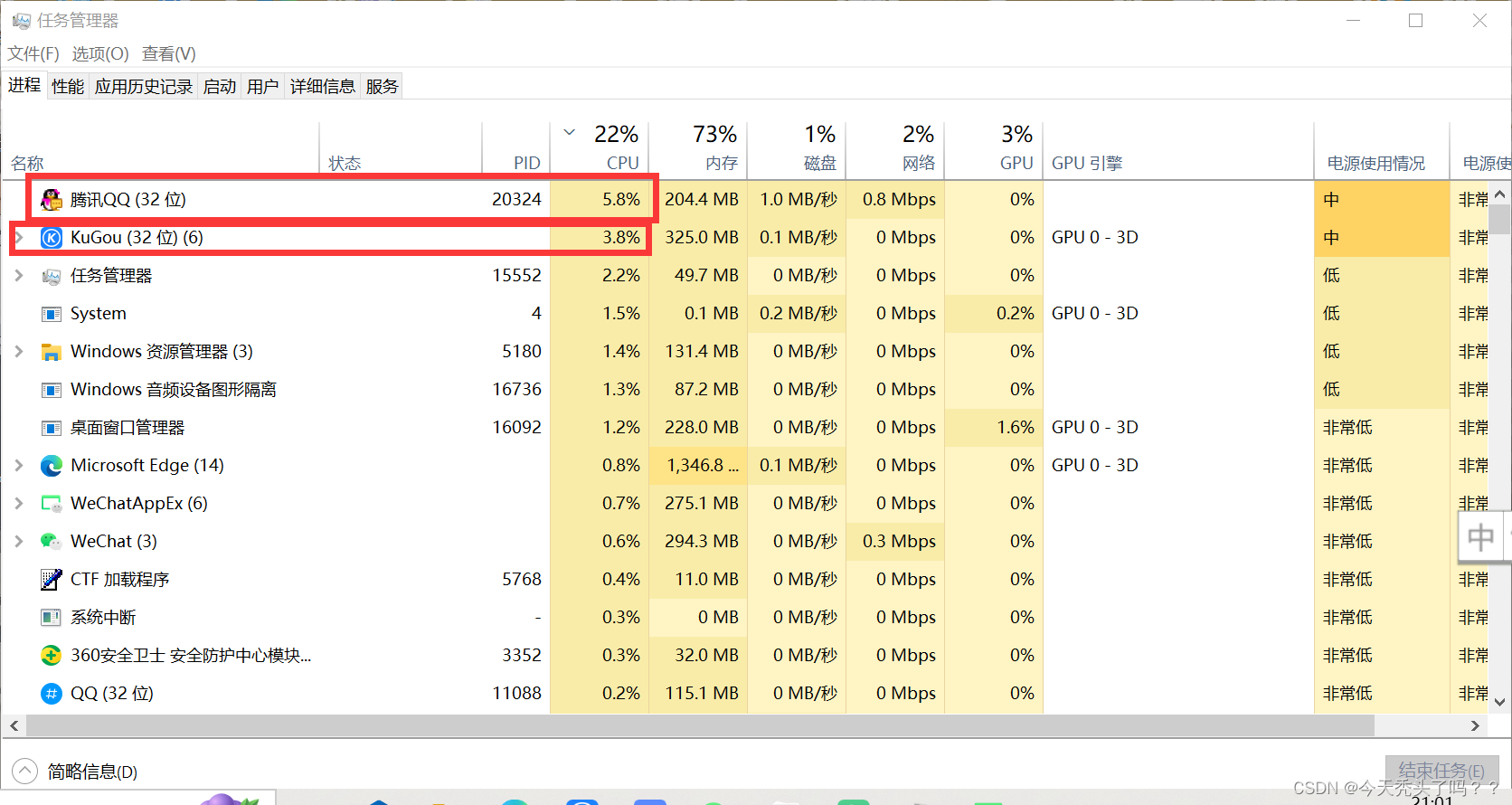
Task: Switch to the 启动 tab
Action: click(220, 87)
